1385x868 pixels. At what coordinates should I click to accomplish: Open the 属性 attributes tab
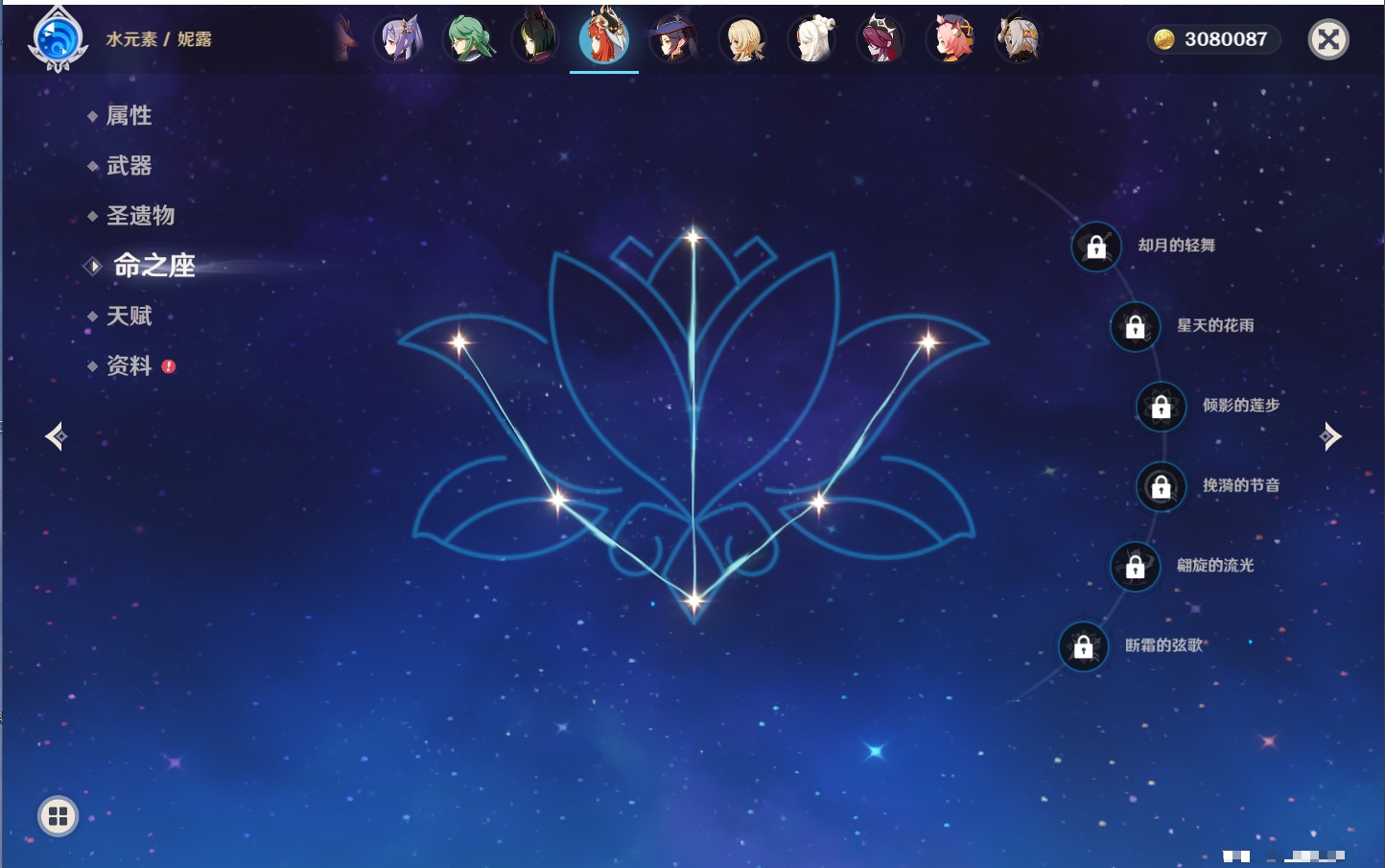coord(129,116)
